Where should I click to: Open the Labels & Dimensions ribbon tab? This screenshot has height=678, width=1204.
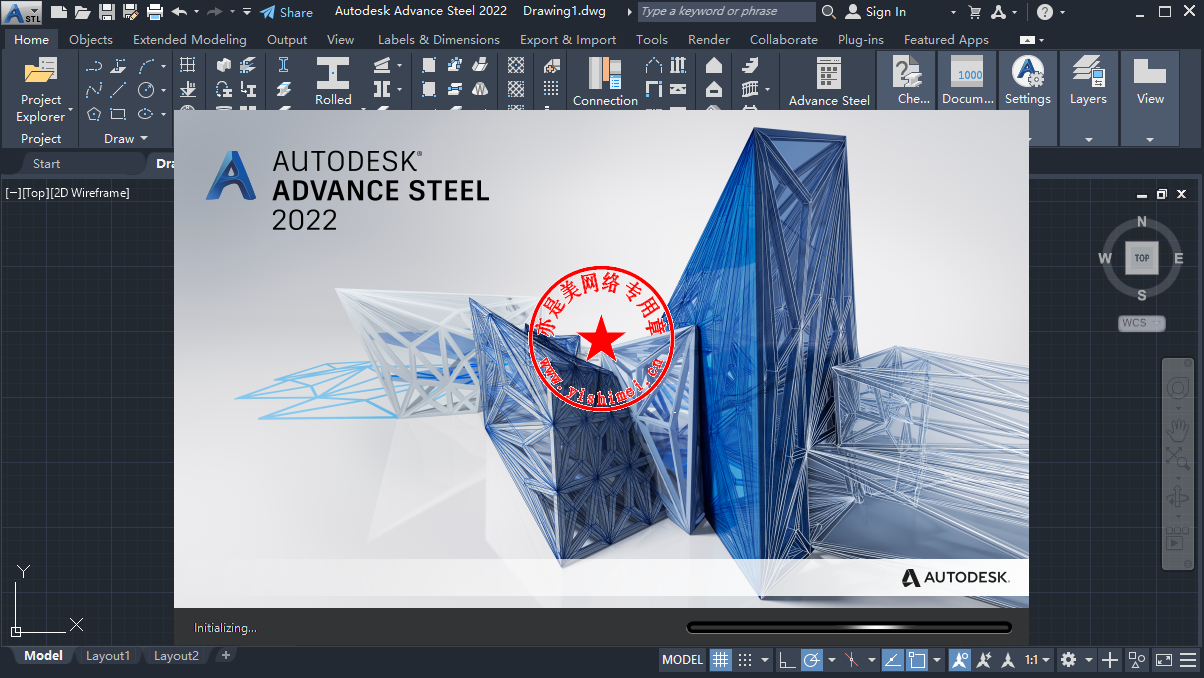pos(439,40)
